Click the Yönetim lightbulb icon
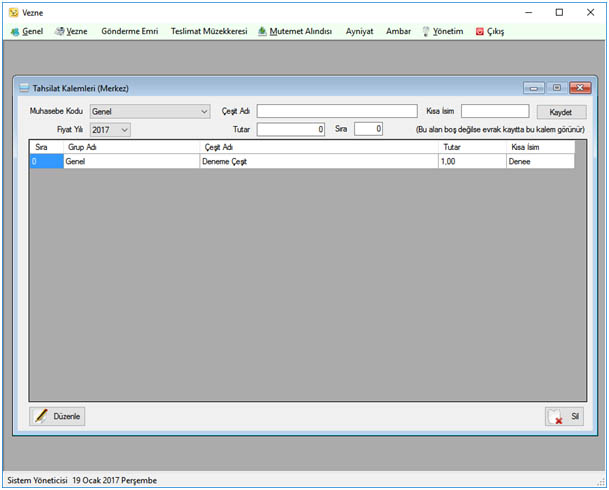 [x=426, y=31]
